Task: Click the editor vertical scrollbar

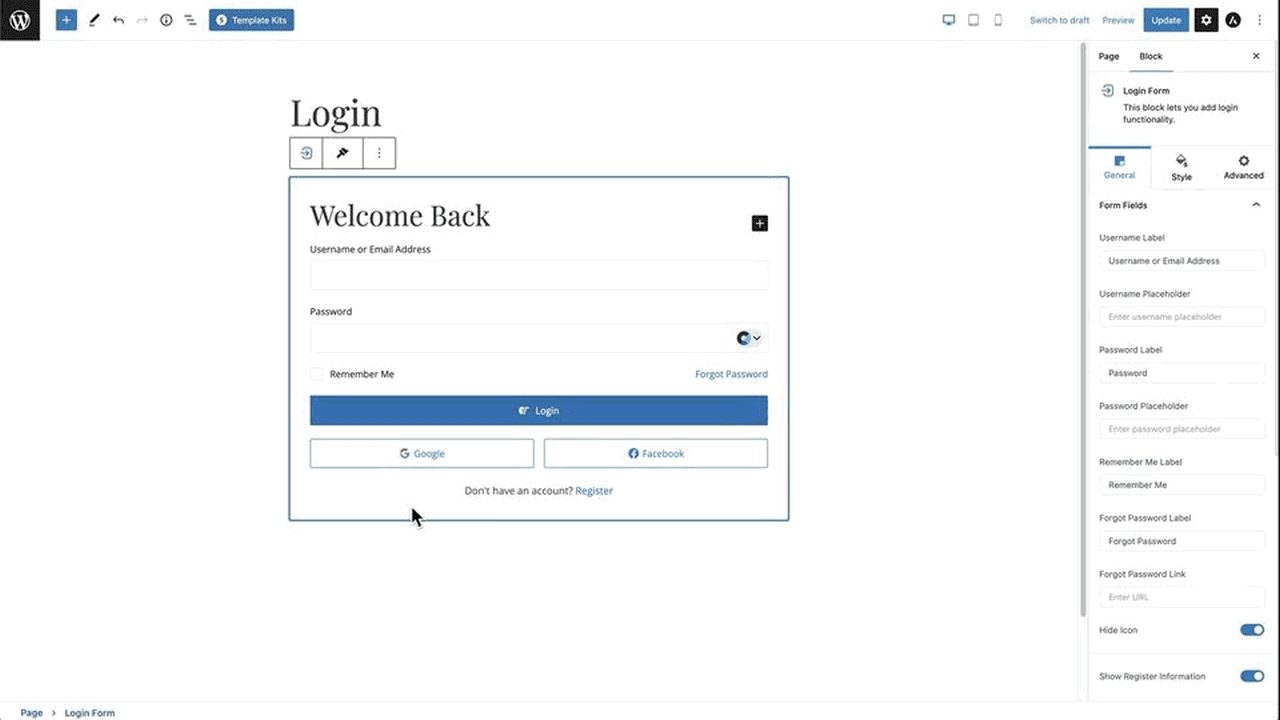Action: click(x=1083, y=330)
